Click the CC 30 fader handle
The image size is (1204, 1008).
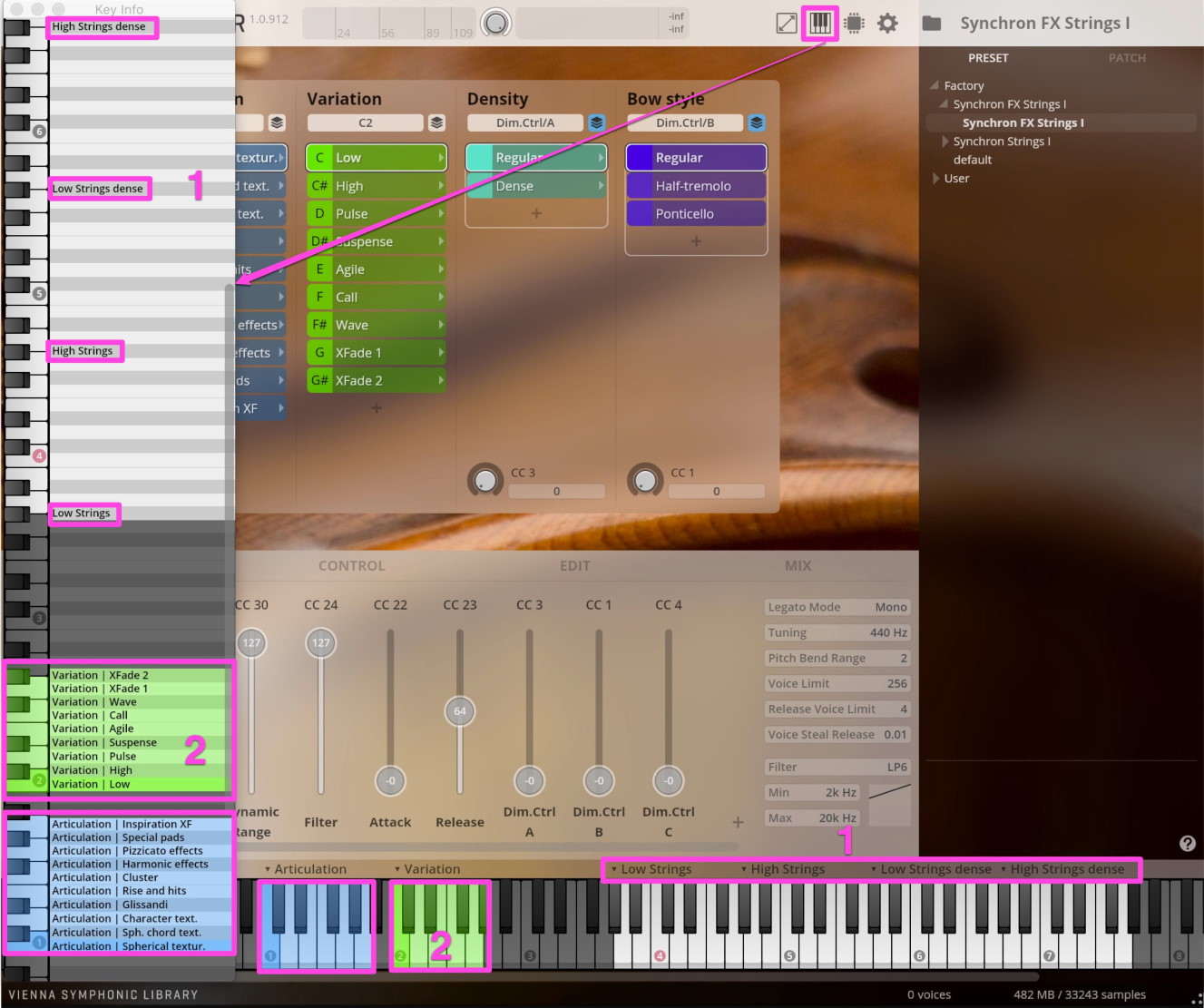tap(251, 642)
